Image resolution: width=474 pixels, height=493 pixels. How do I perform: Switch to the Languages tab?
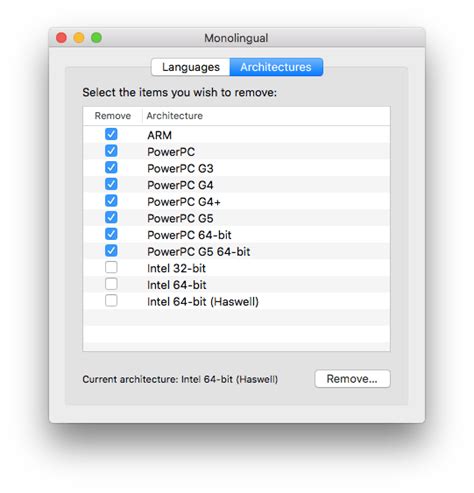coord(190,67)
